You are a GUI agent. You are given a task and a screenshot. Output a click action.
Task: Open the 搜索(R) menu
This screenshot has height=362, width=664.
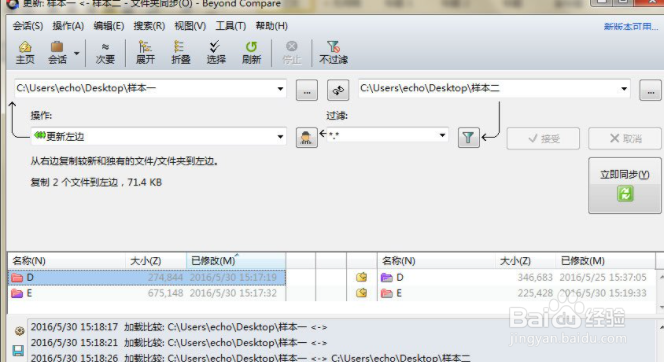coord(149,26)
